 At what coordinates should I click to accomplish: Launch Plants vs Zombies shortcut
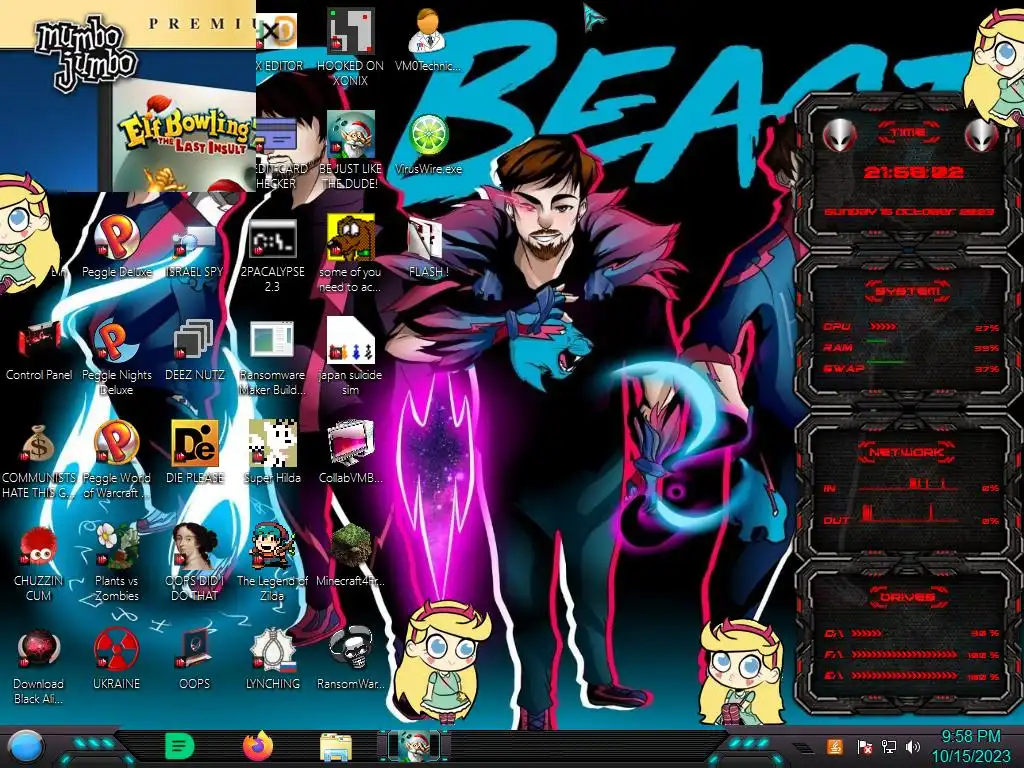click(x=116, y=562)
